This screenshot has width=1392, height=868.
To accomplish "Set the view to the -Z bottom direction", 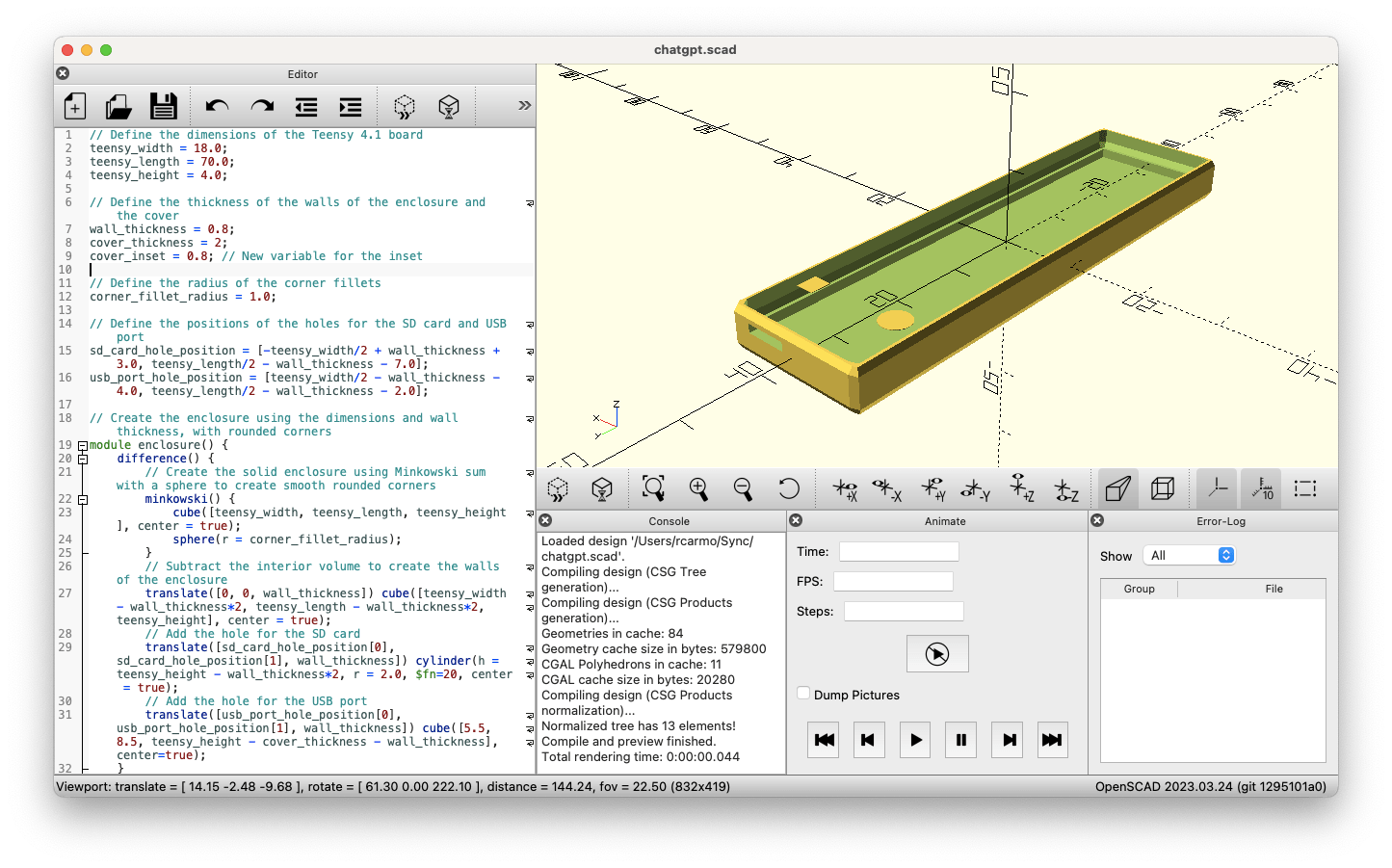I will coord(1066,489).
